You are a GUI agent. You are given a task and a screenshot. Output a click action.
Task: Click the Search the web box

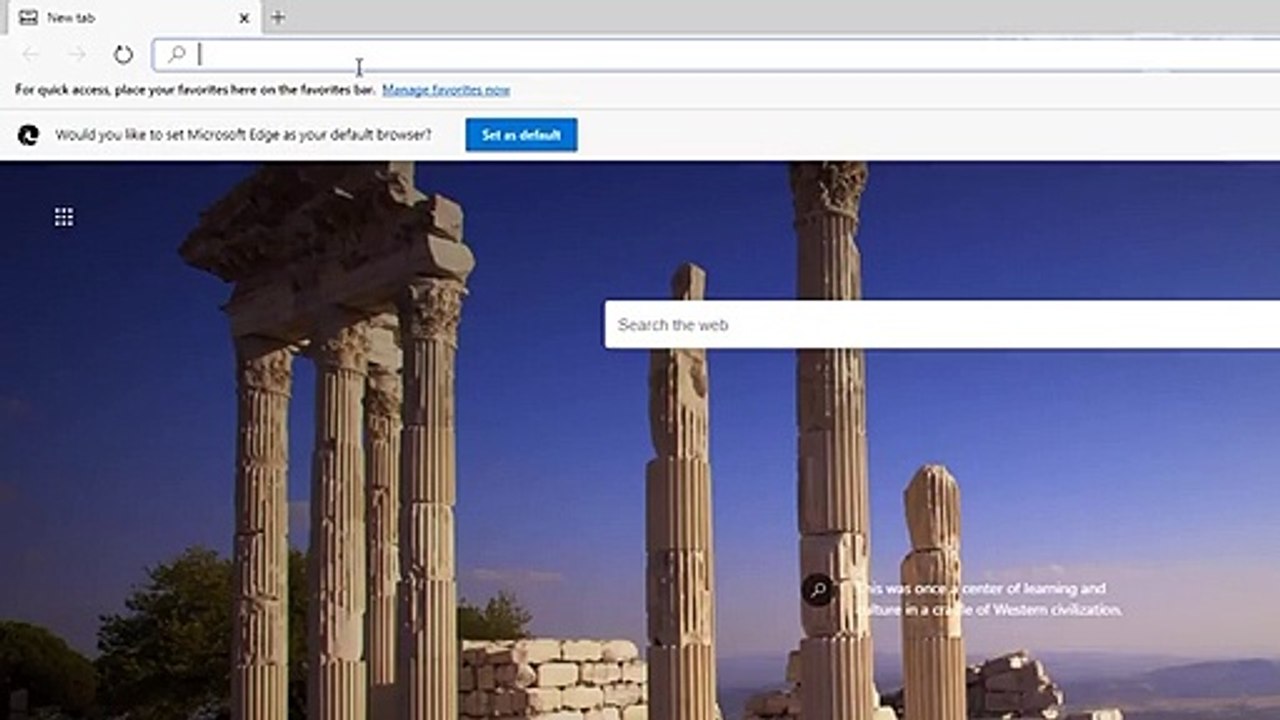[942, 325]
